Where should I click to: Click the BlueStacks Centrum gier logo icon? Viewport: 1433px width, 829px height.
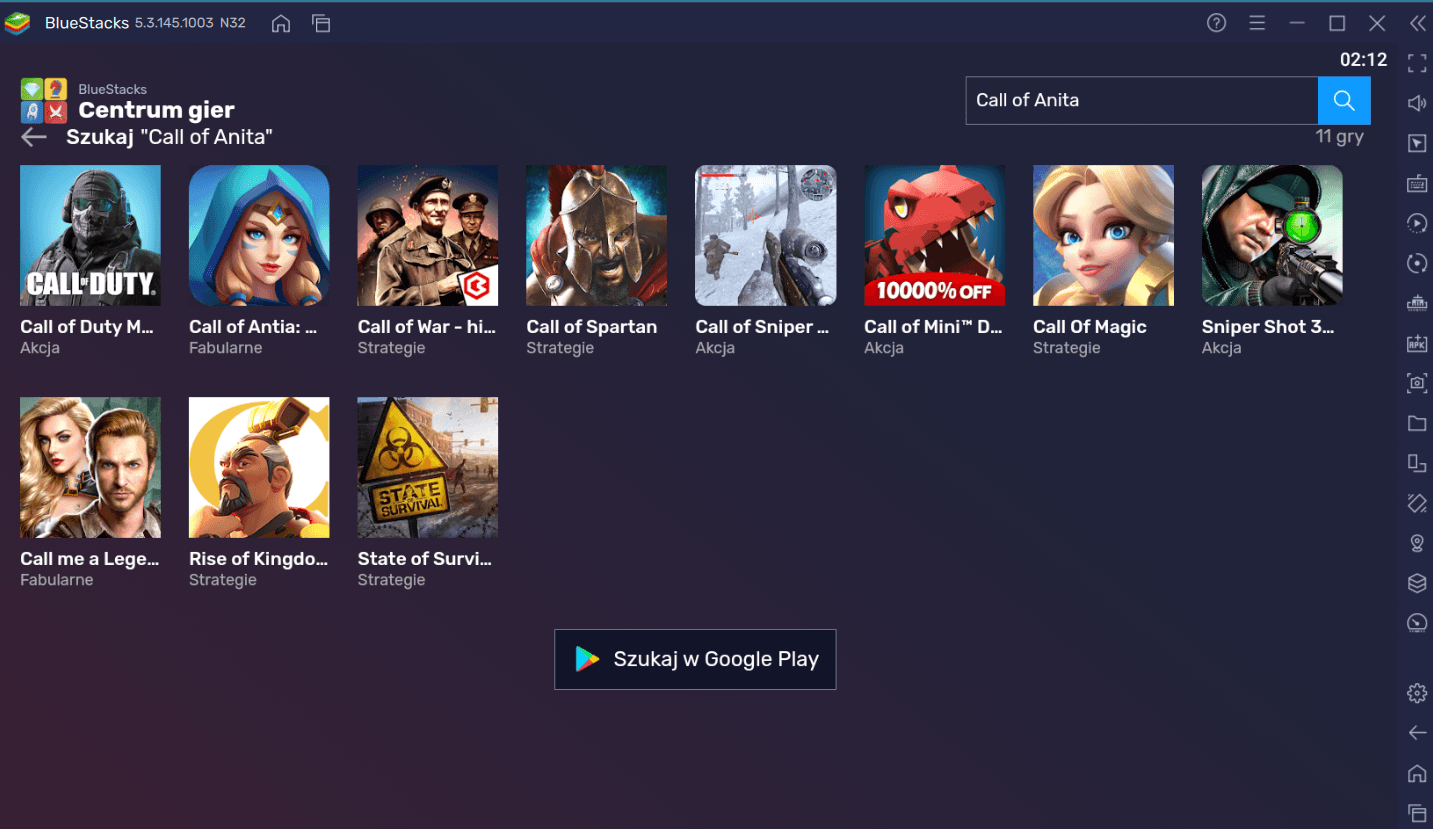[x=44, y=100]
